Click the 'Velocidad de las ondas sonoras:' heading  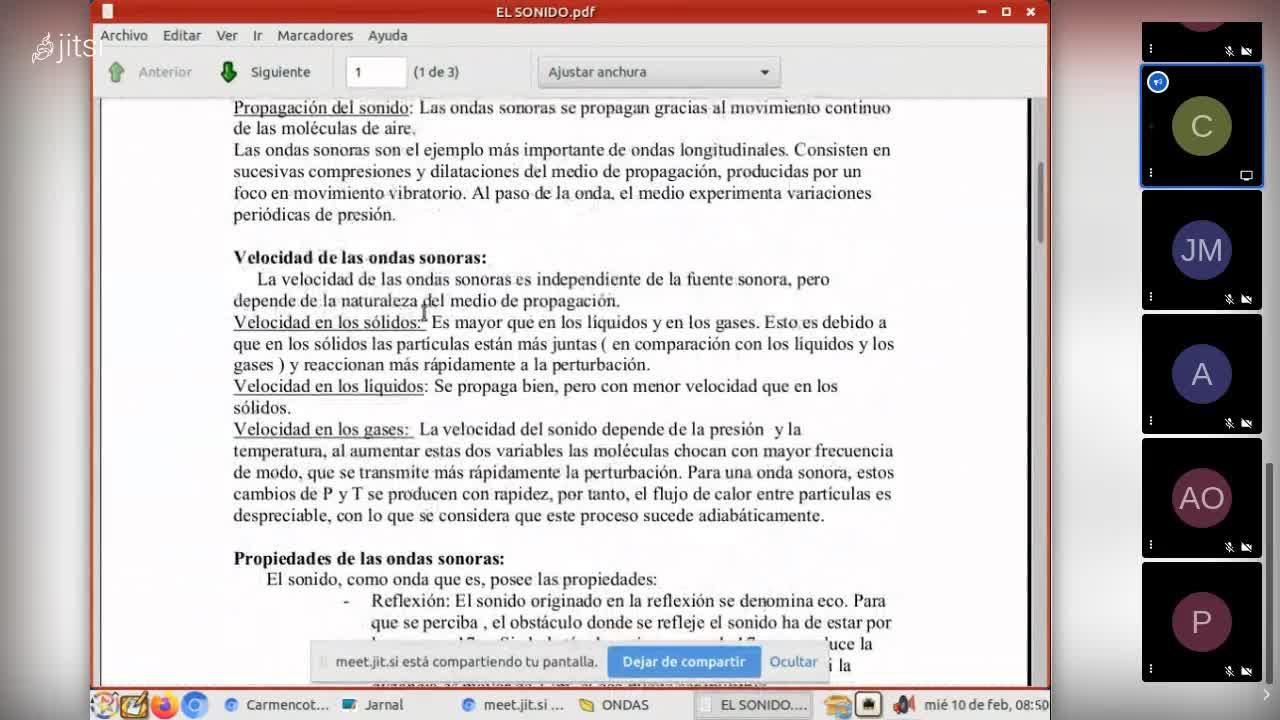(360, 257)
